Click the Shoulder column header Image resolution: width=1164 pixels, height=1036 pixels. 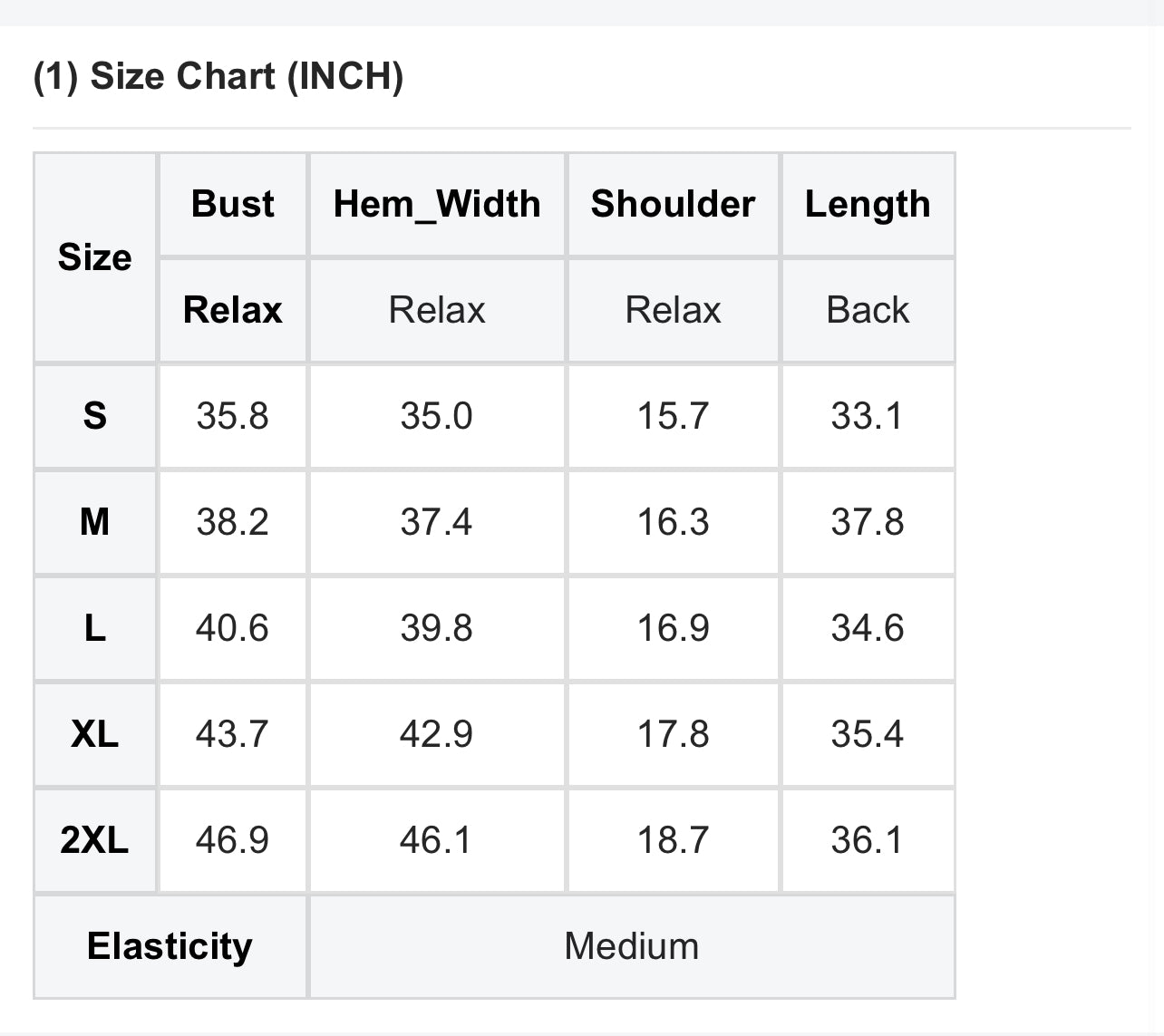click(x=673, y=204)
